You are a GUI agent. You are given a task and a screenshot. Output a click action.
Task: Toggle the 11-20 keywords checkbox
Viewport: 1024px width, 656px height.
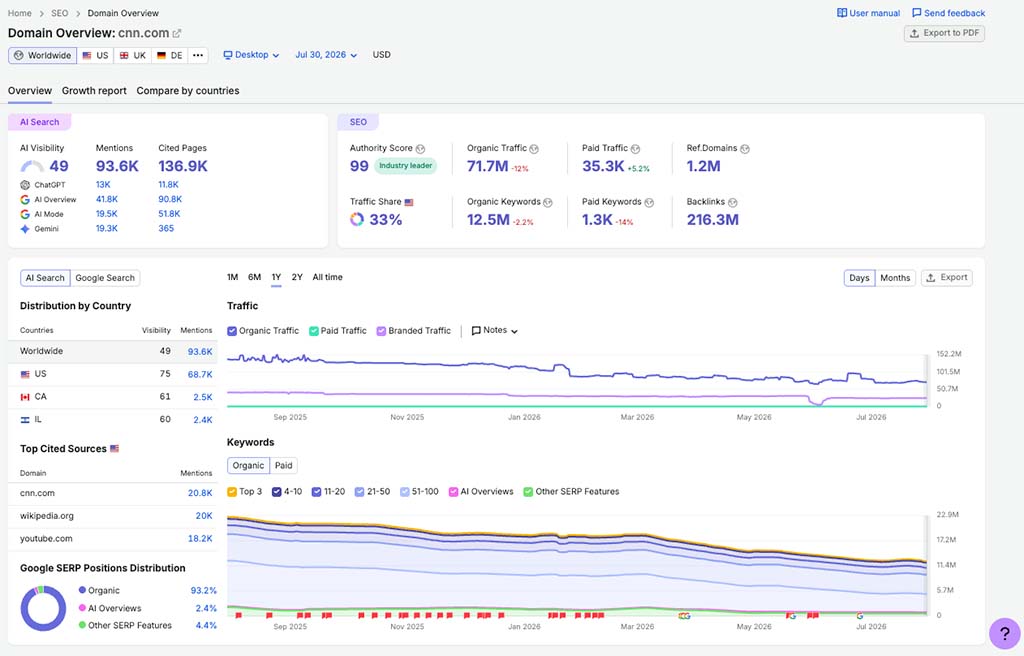pyautogui.click(x=317, y=491)
